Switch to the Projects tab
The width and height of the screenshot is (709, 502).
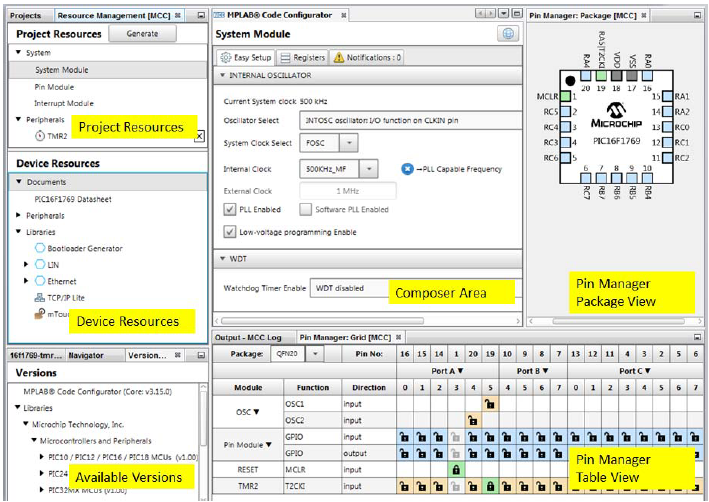coord(25,15)
